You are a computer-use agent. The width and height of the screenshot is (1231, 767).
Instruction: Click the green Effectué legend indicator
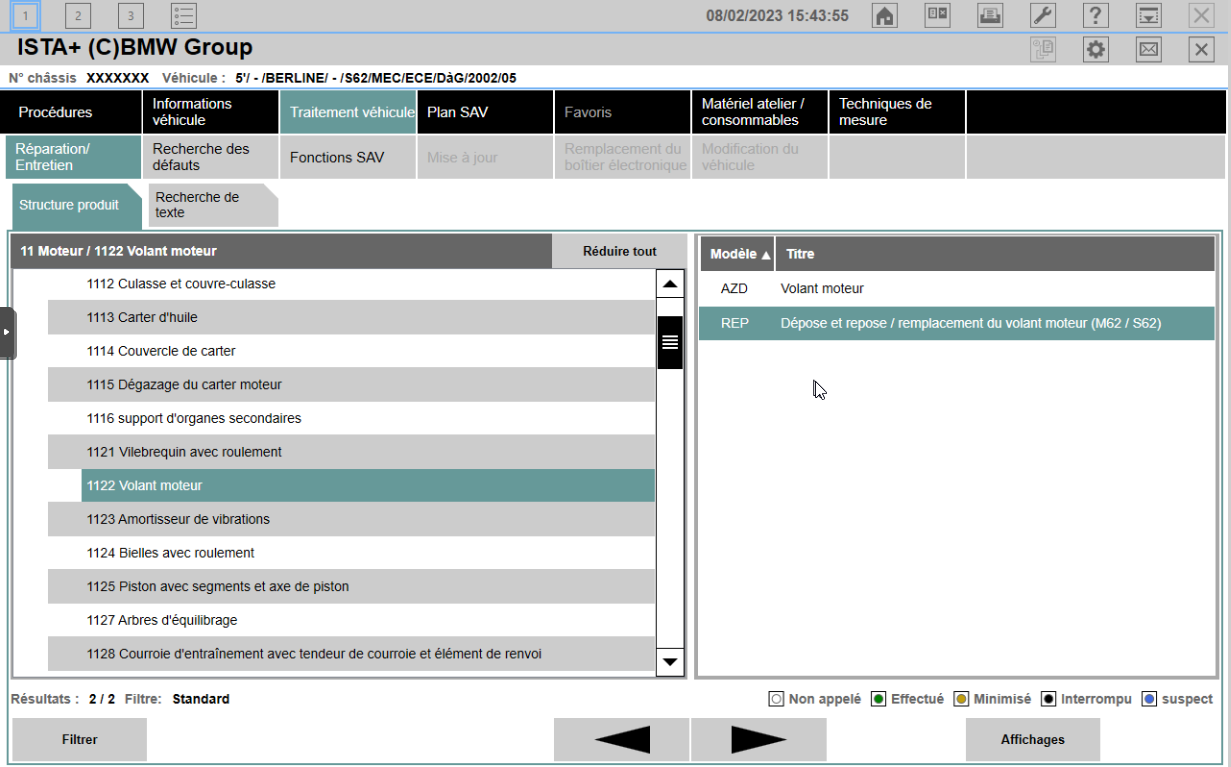coord(878,699)
